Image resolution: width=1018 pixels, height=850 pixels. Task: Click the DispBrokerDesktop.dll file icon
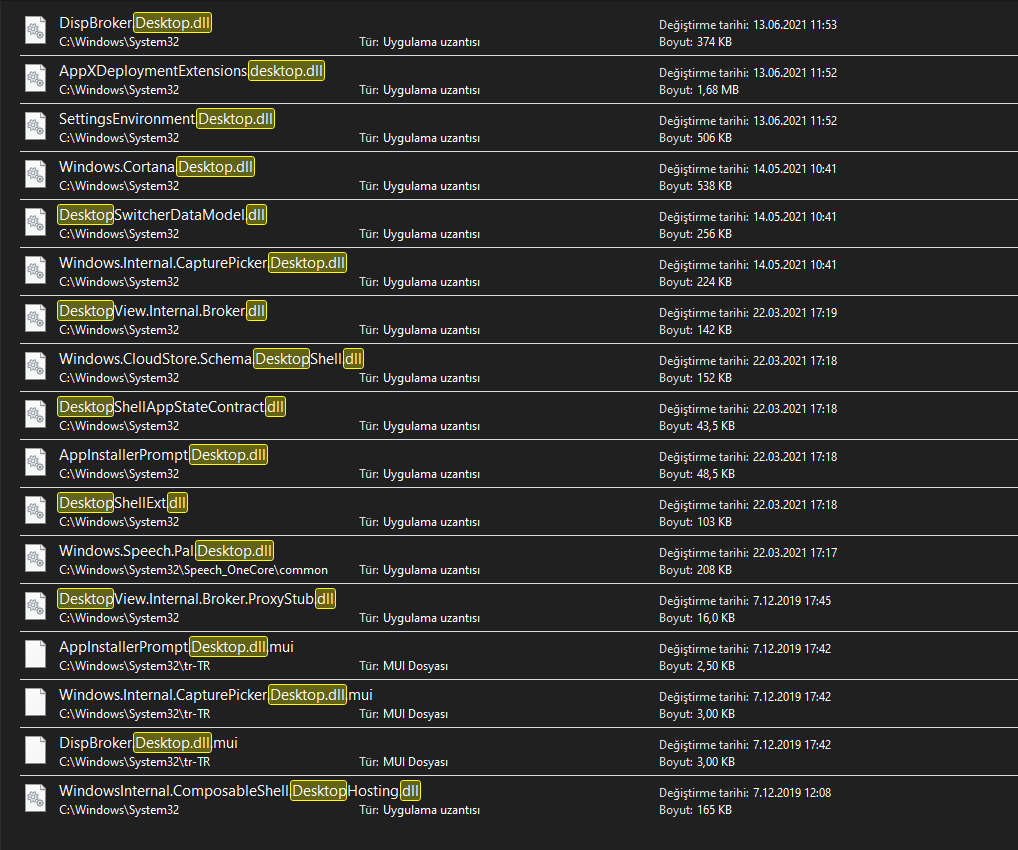pos(35,30)
